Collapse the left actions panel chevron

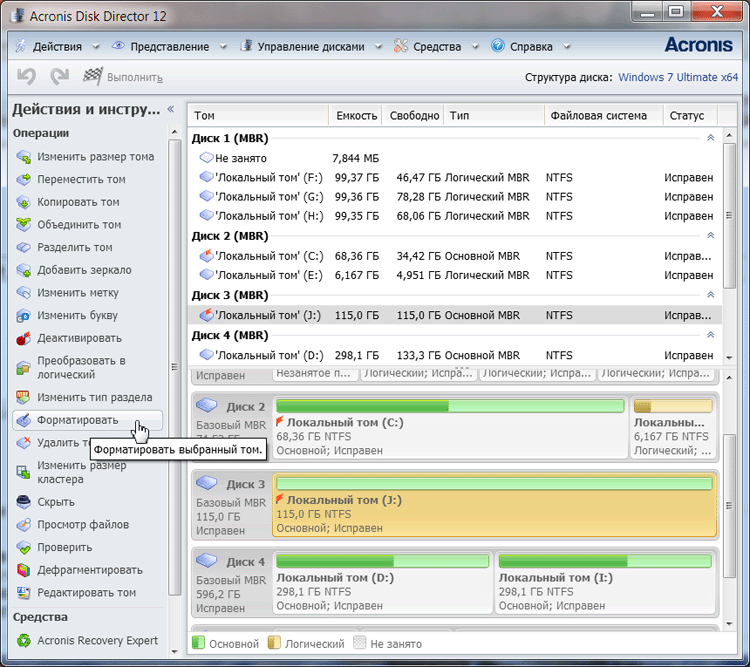point(170,109)
